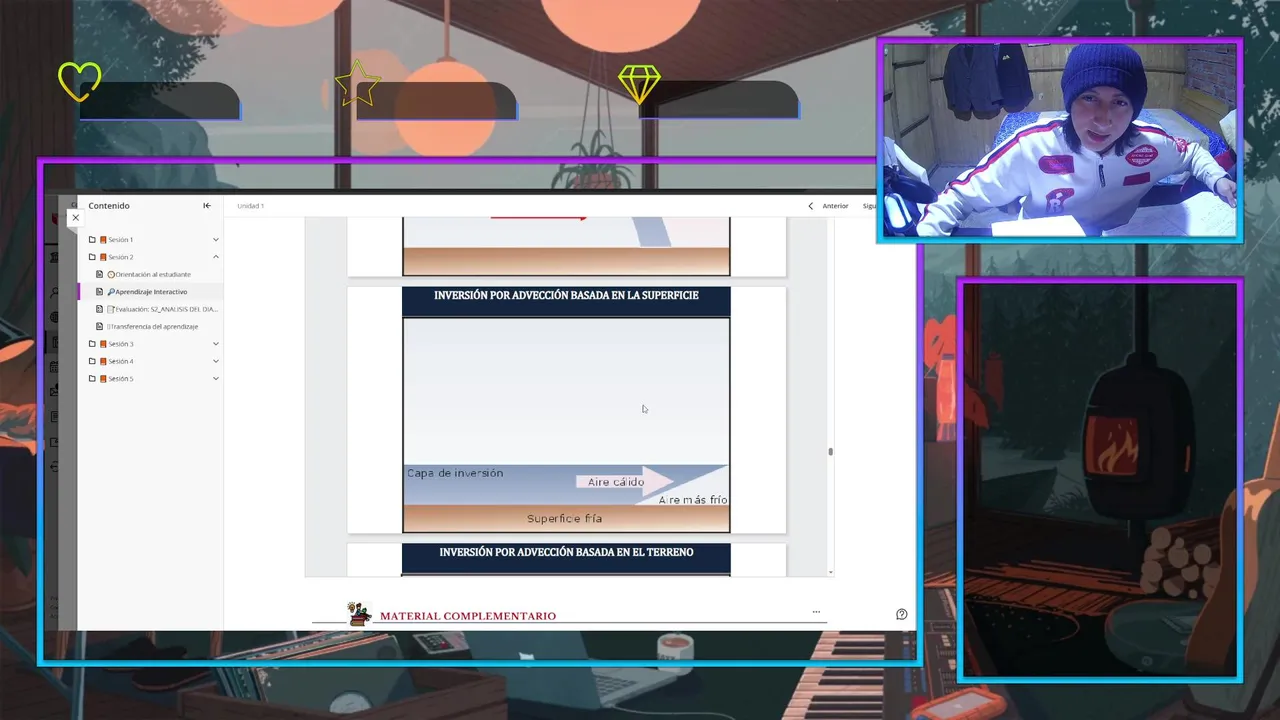Click the content frame vertical scrollbar thumb
The height and width of the screenshot is (720, 1280).
click(x=830, y=452)
